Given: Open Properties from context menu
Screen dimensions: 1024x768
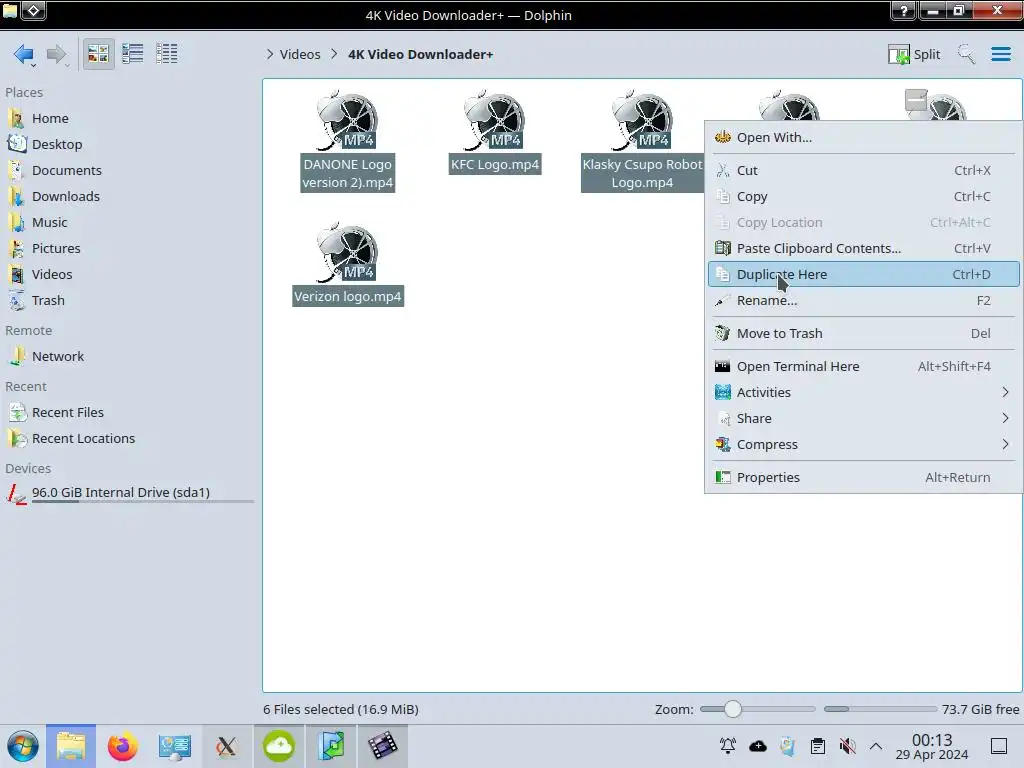Looking at the screenshot, I should tap(863, 477).
